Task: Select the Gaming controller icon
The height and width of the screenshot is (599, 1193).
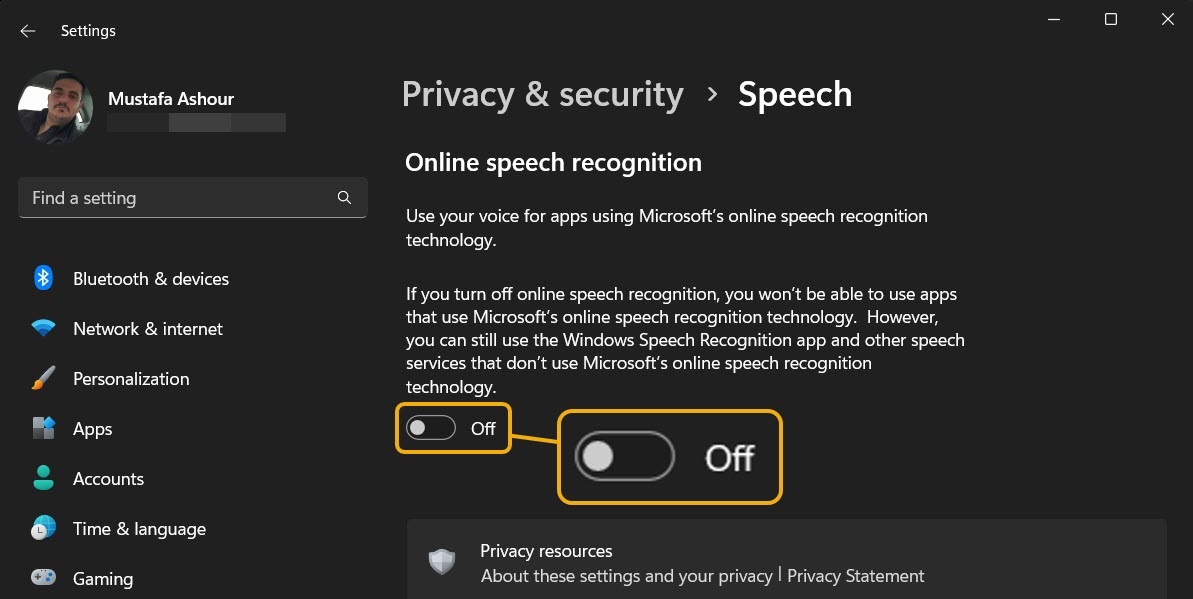Action: (x=42, y=578)
